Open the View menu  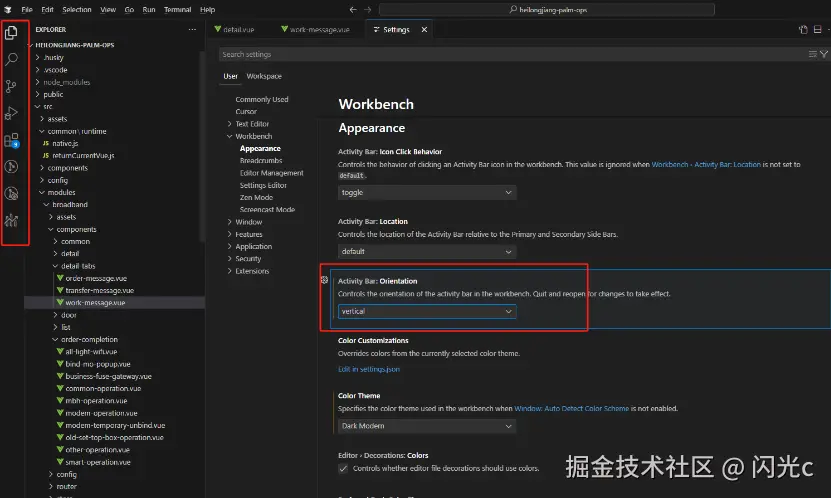pyautogui.click(x=108, y=10)
